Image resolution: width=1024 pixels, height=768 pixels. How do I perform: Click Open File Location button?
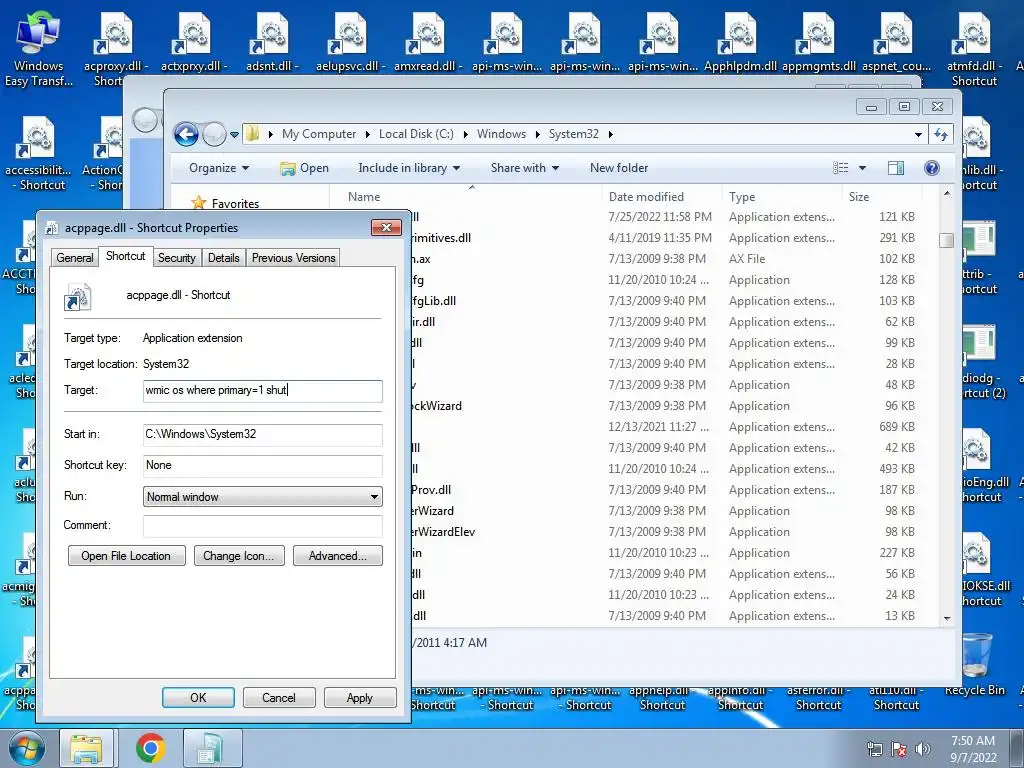126,556
